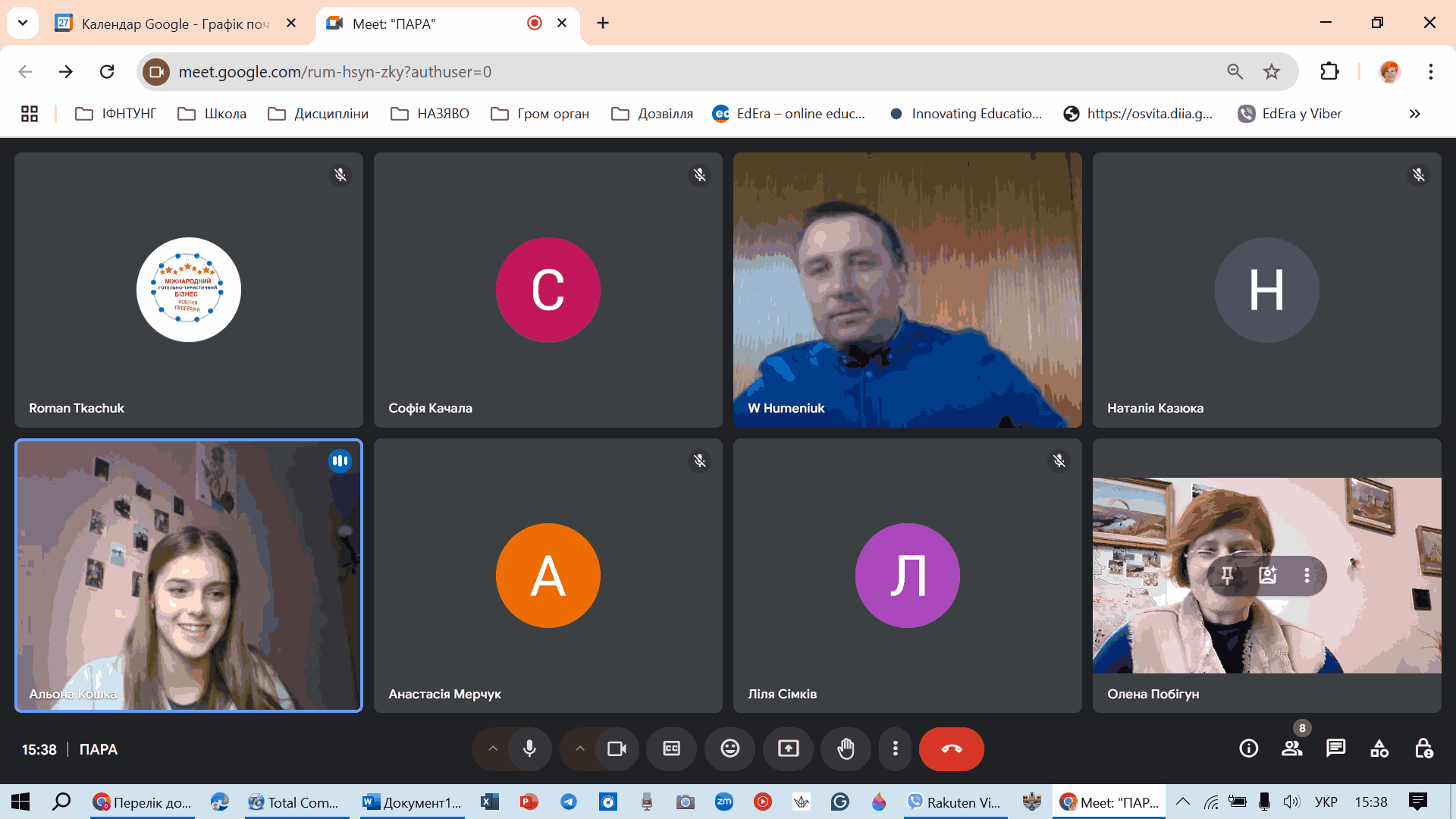Screen dimensions: 1456x819
Task: Open the chat with everyone panel
Action: 1335,749
